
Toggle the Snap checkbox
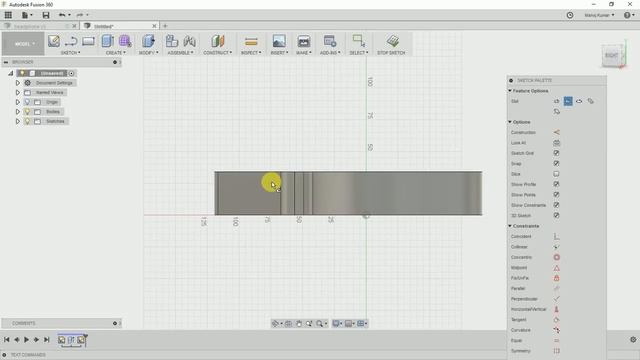[556, 163]
